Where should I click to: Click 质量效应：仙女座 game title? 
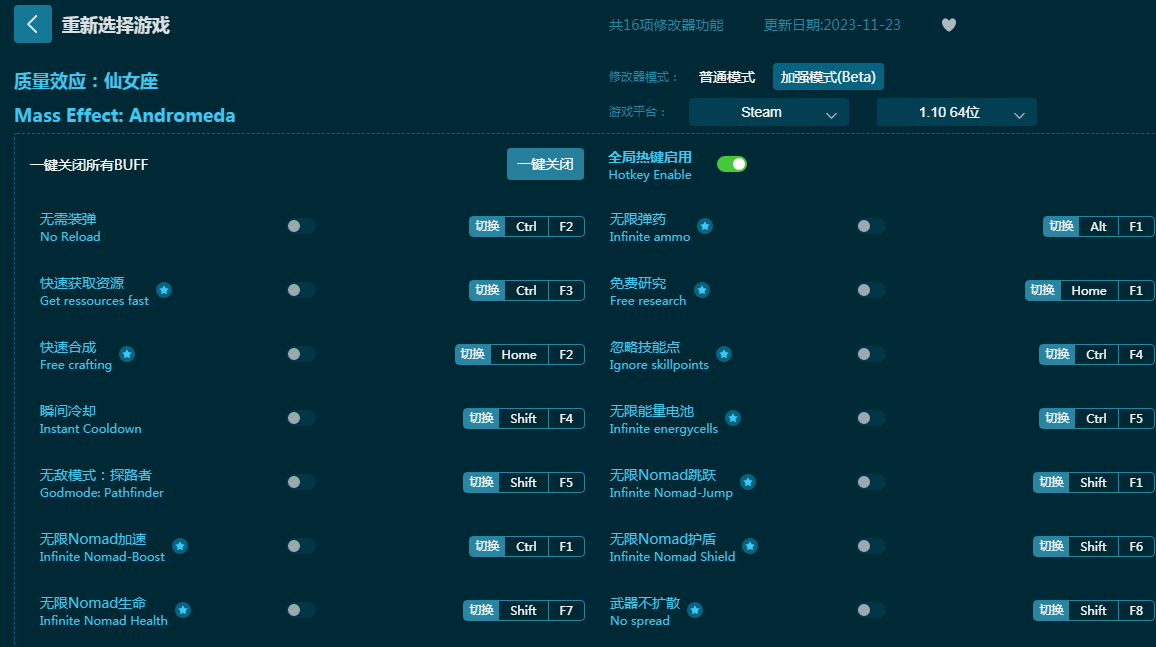(x=86, y=81)
